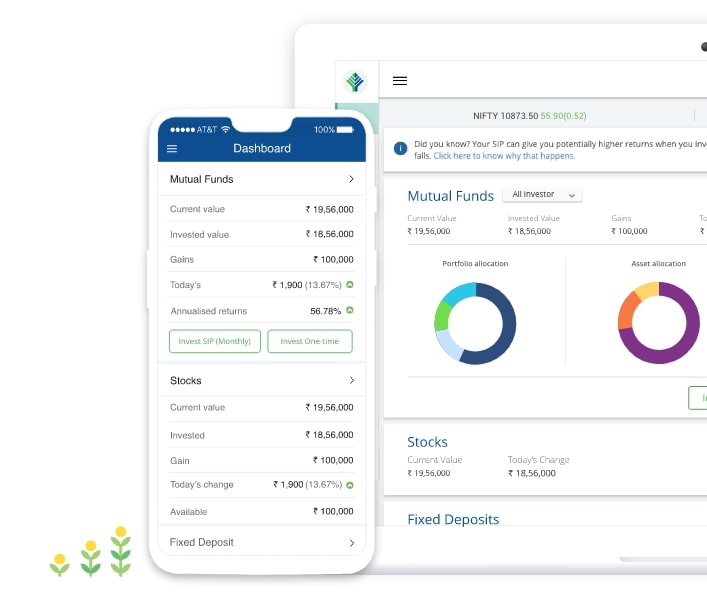
Task: Tap Mutual Funds section title on phone
Action: coord(202,179)
